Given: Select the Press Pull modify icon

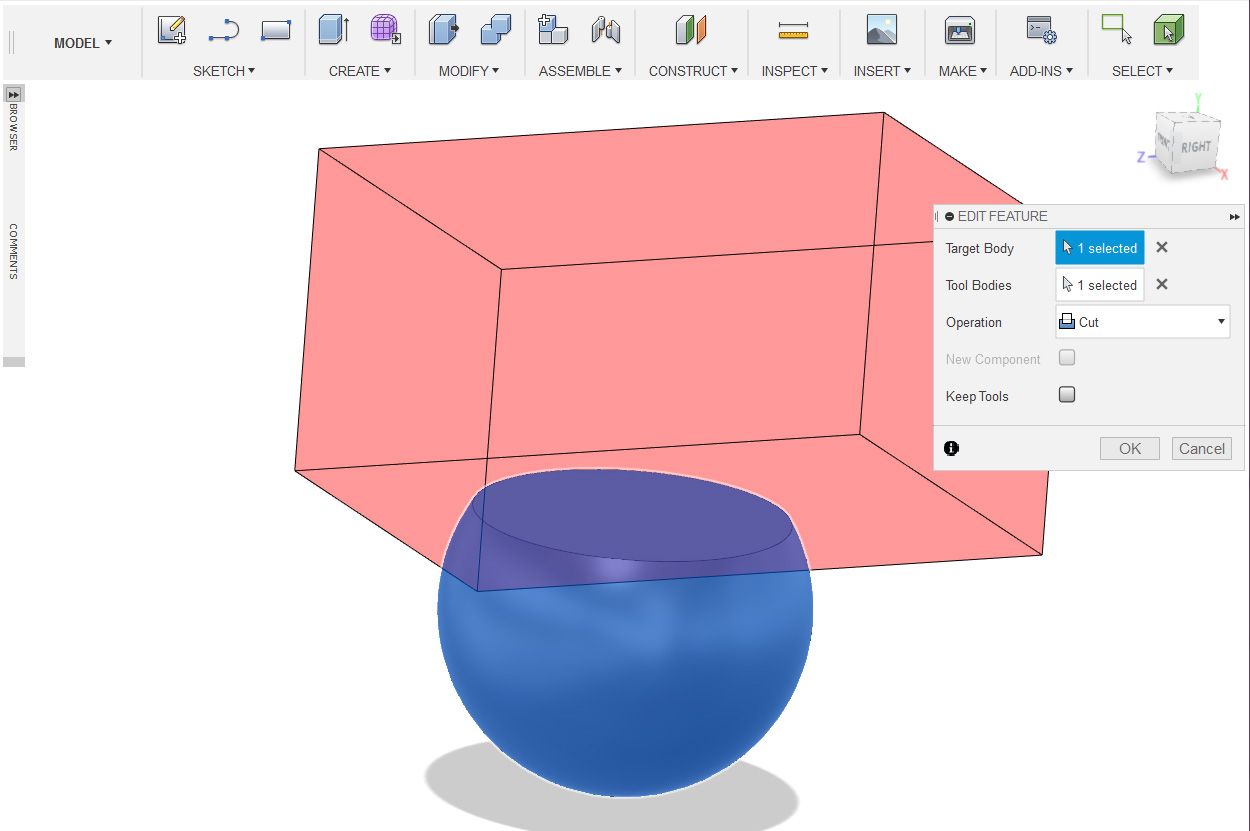Looking at the screenshot, I should click(444, 30).
